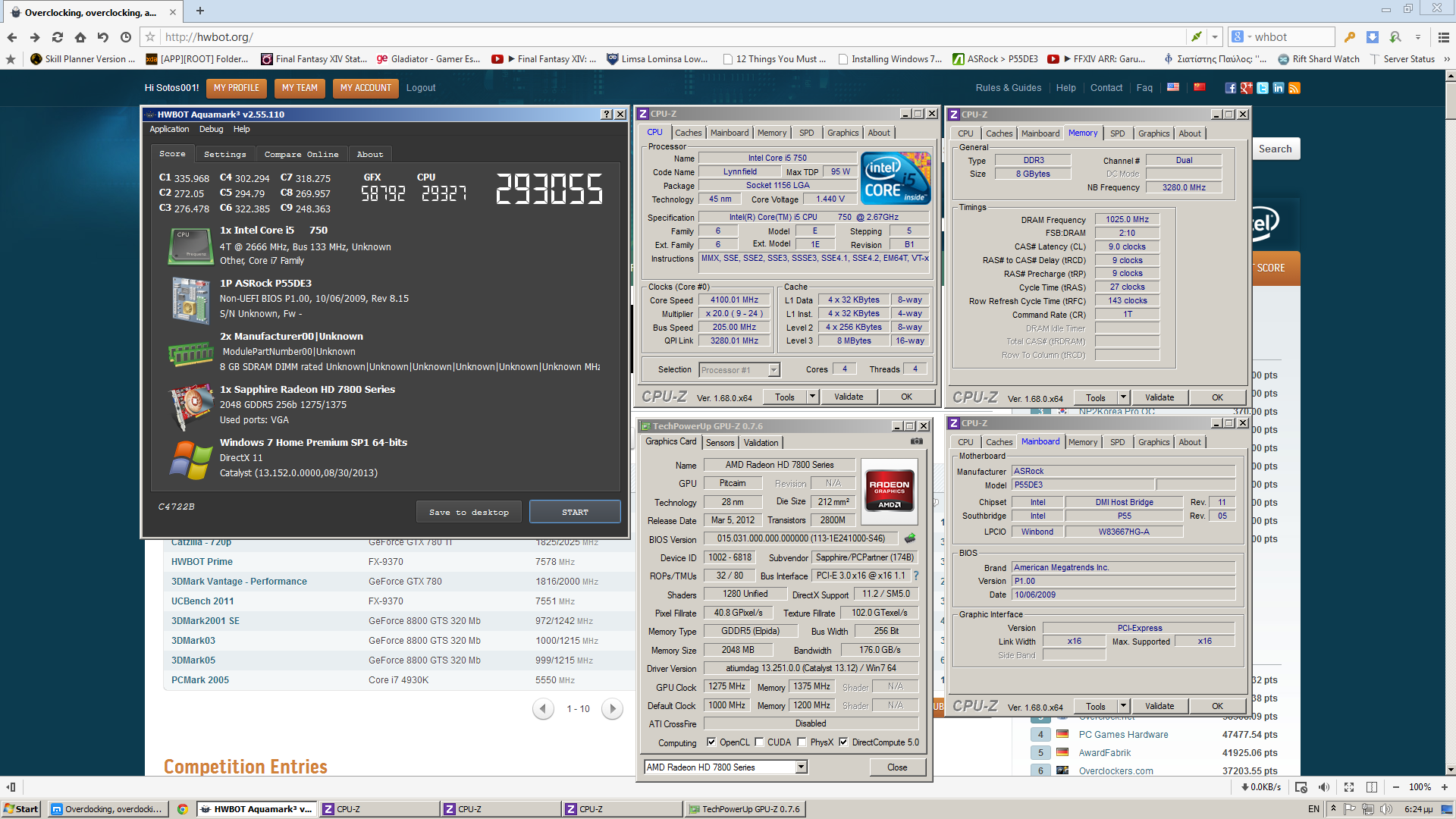Open PC Games Hardware team link
The height and width of the screenshot is (819, 1456).
[x=1123, y=735]
